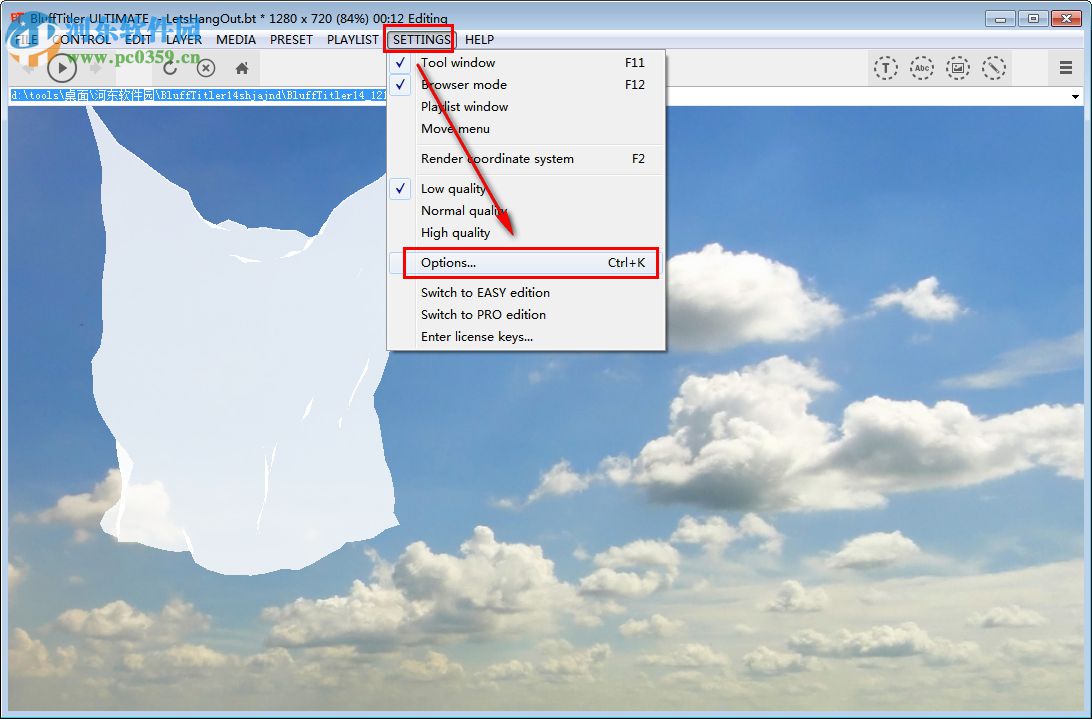Viewport: 1092px width, 719px height.
Task: Play the show with the play button
Action: pyautogui.click(x=62, y=68)
